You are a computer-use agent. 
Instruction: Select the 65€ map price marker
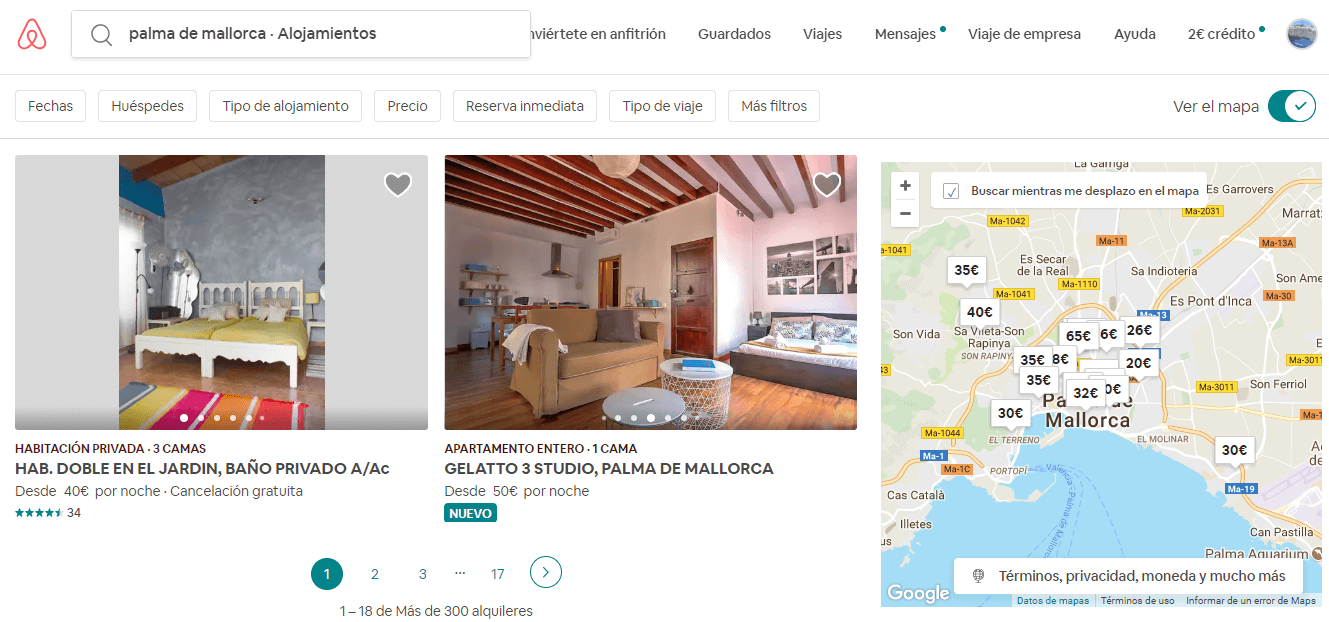pos(1077,336)
